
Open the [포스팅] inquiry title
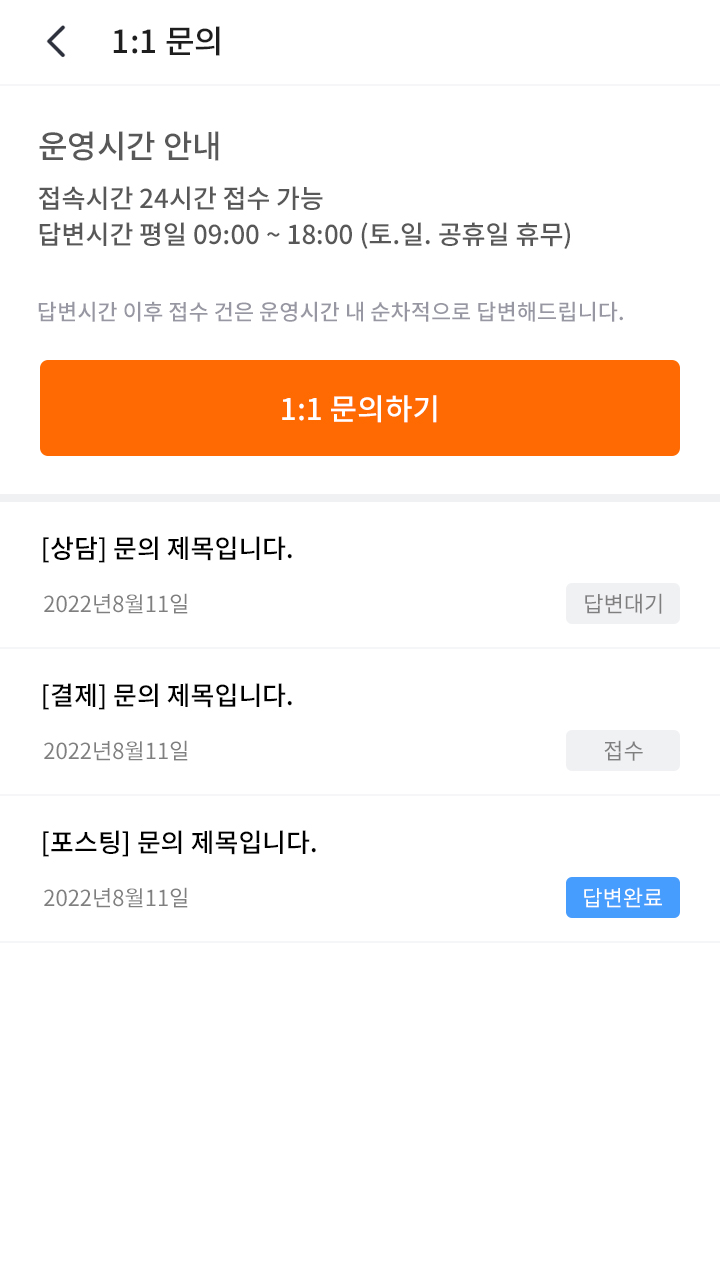click(179, 842)
